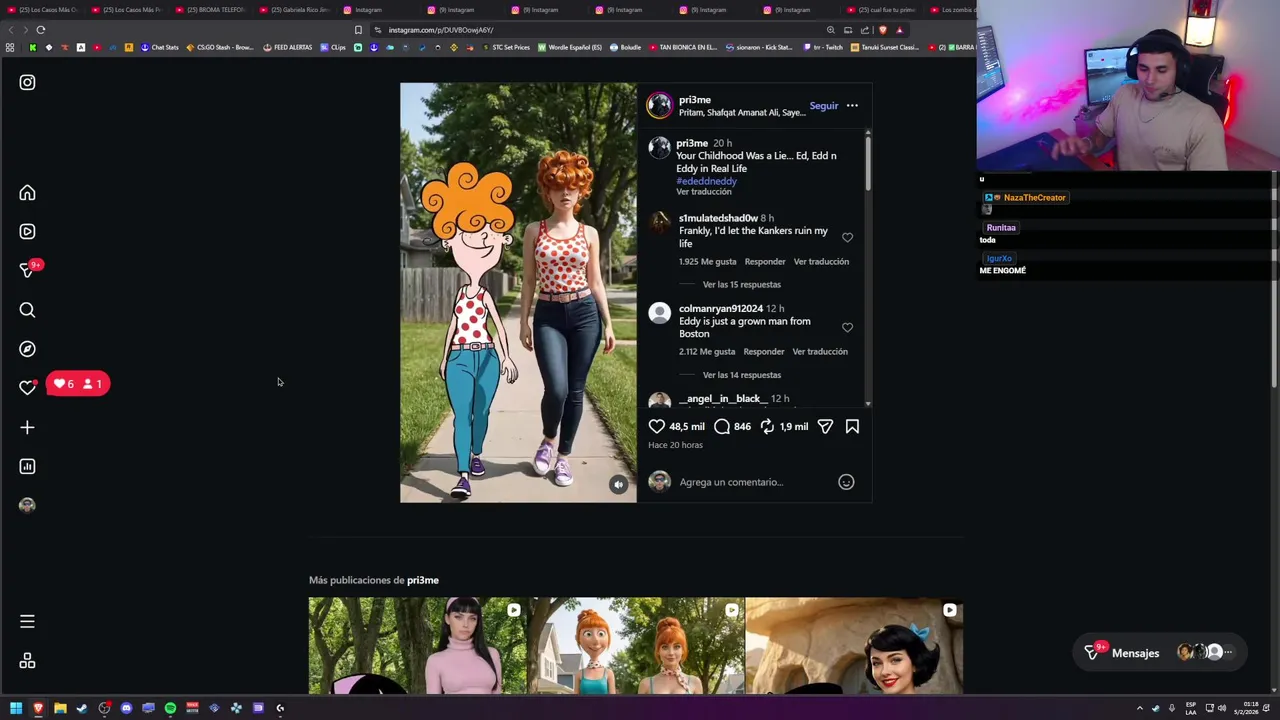
Task: Follow pri3me with Seguir button
Action: click(x=824, y=106)
